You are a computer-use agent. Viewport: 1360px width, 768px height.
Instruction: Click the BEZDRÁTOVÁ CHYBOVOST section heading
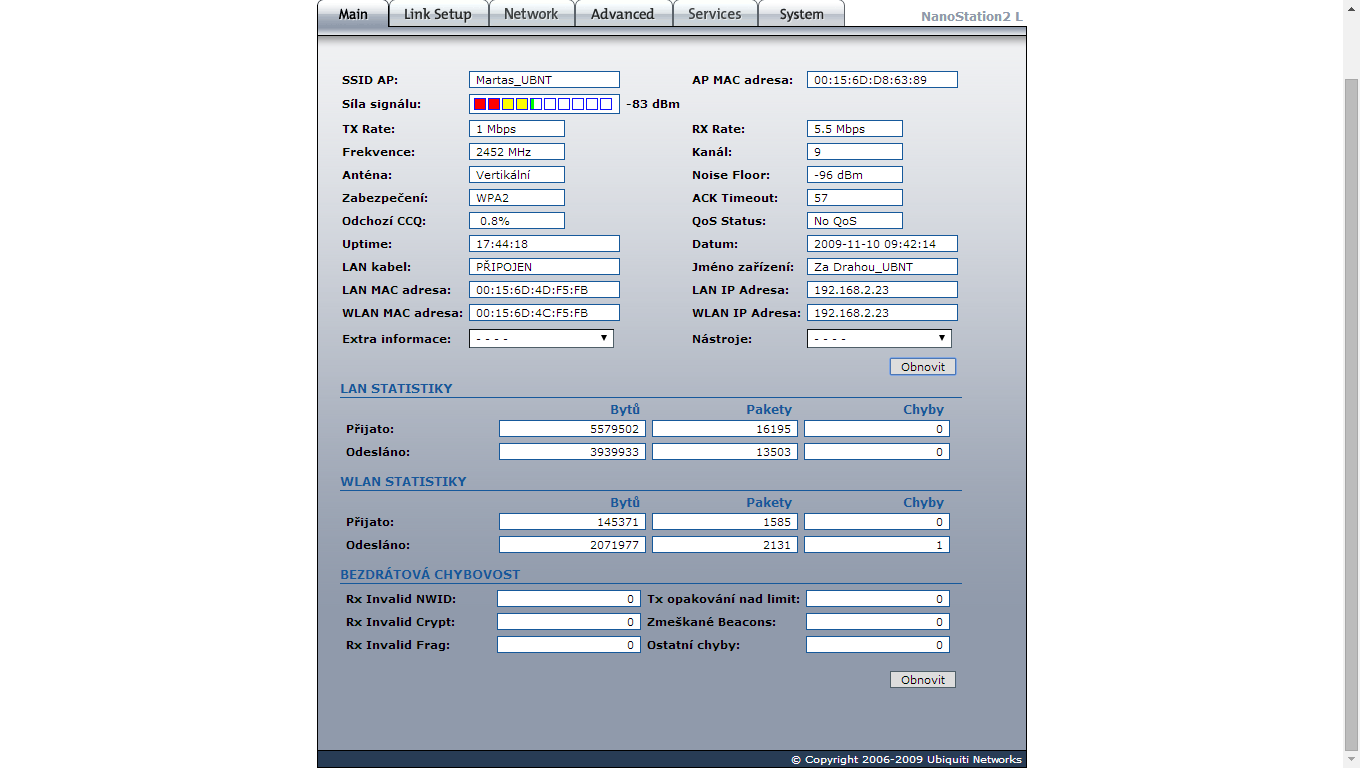coord(430,575)
